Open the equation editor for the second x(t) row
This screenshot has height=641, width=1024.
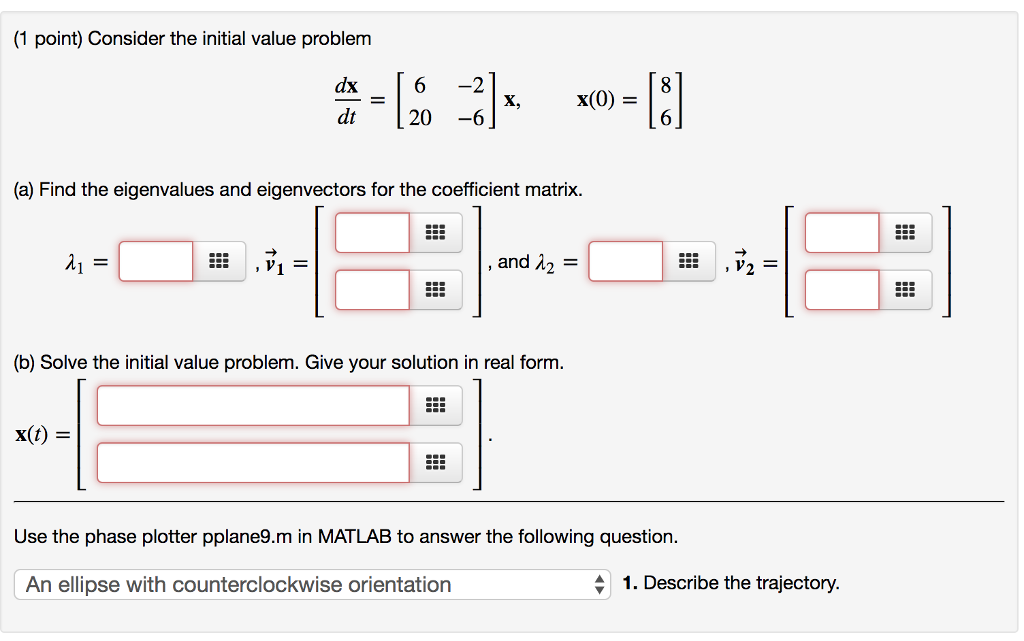(436, 462)
